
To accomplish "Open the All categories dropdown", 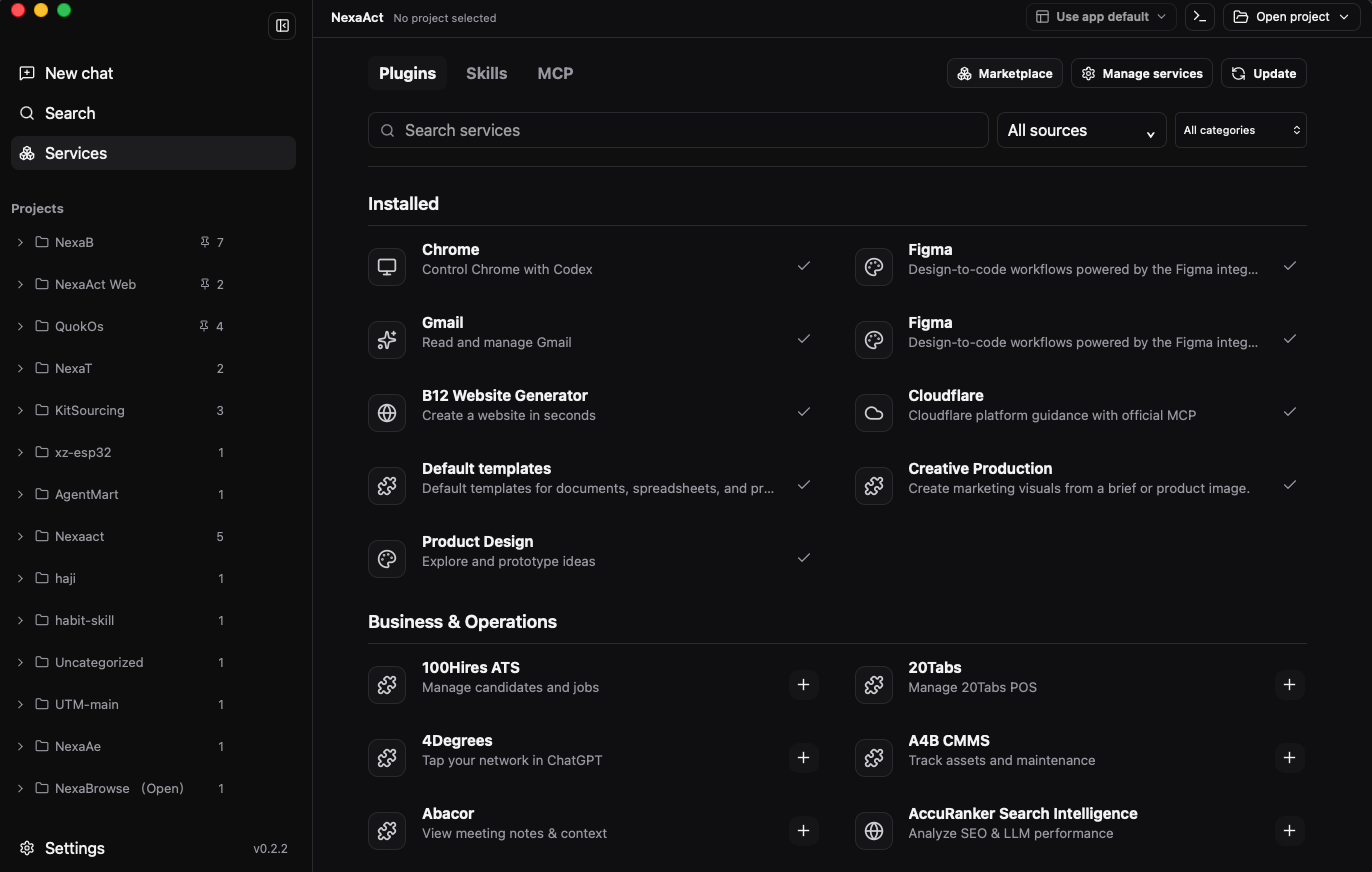I will point(1241,130).
